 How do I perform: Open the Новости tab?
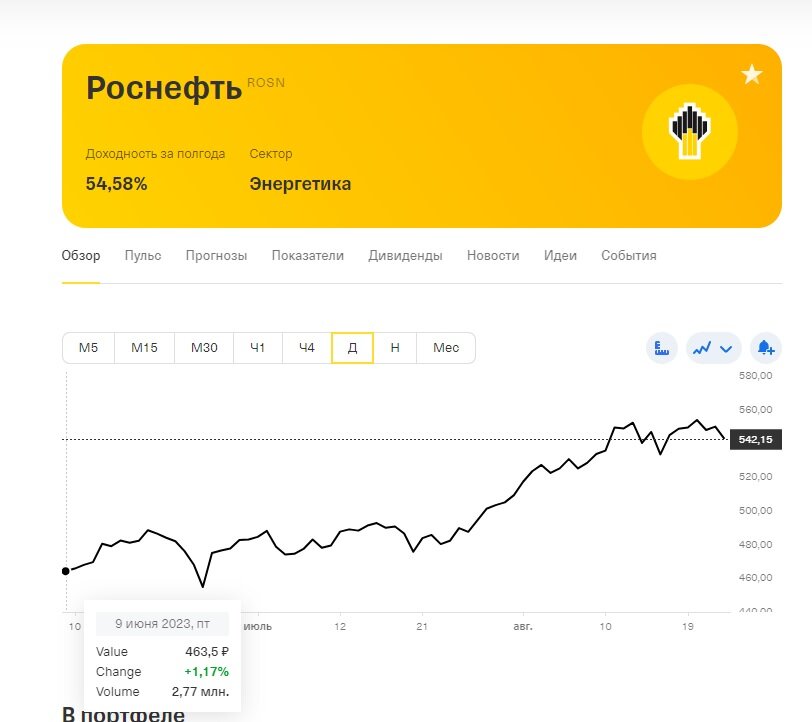491,255
